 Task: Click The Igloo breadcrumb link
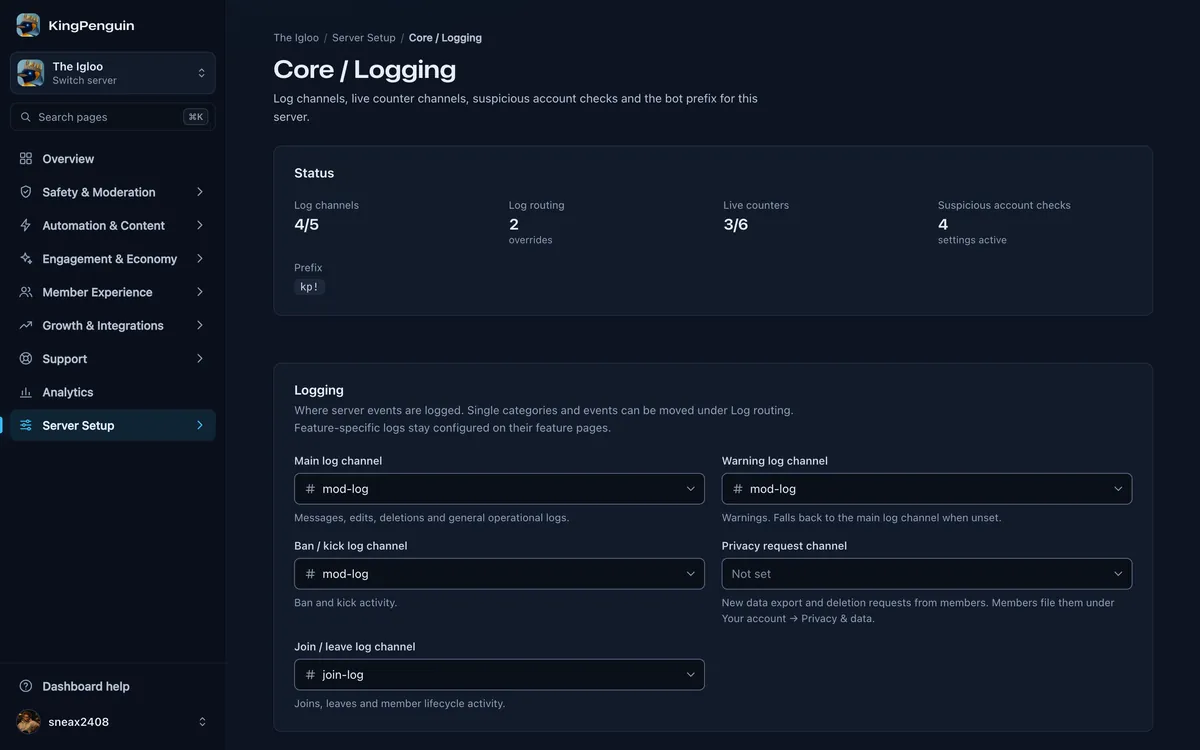296,38
